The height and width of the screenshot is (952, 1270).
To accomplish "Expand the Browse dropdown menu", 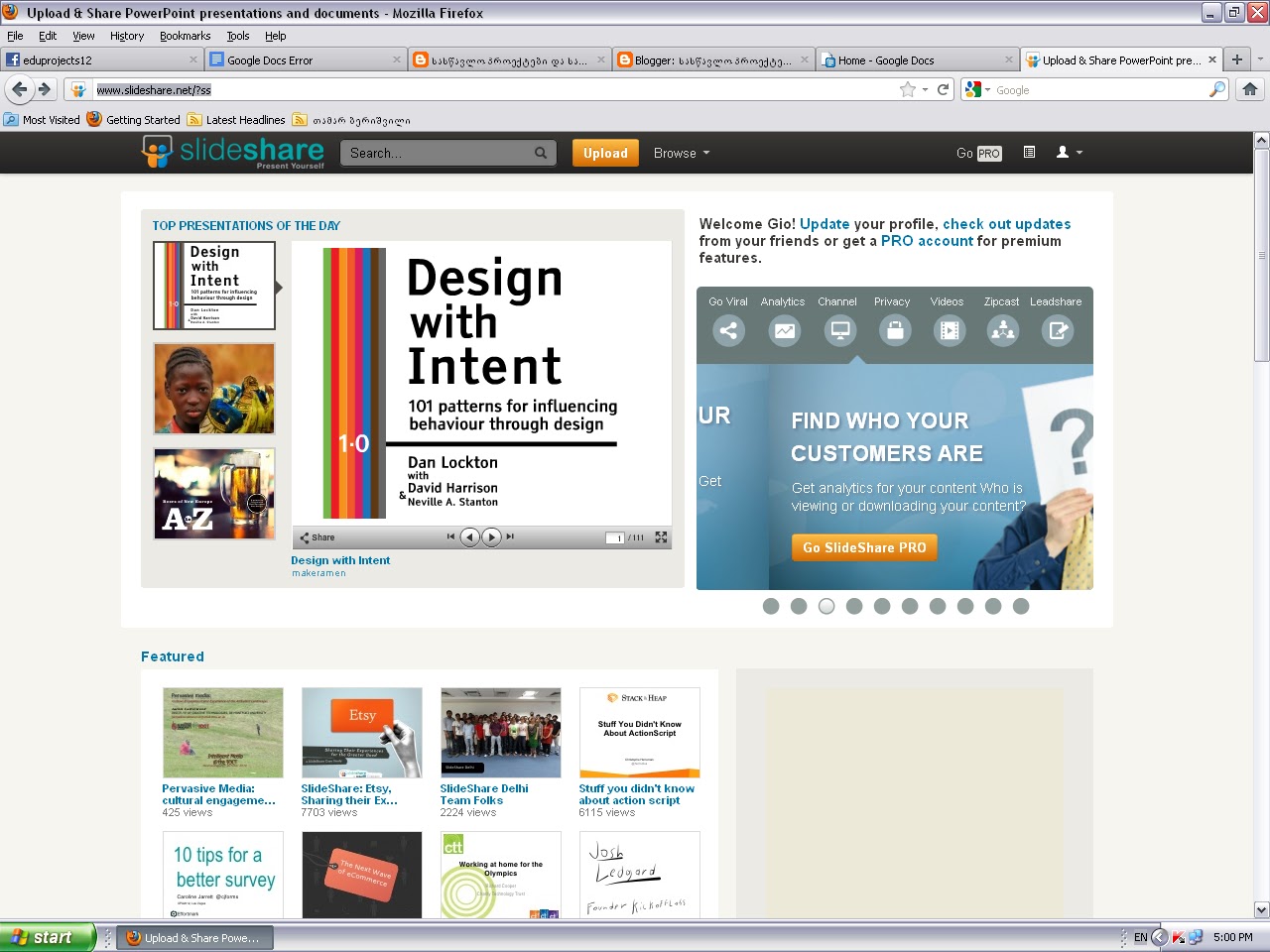I will [x=682, y=153].
